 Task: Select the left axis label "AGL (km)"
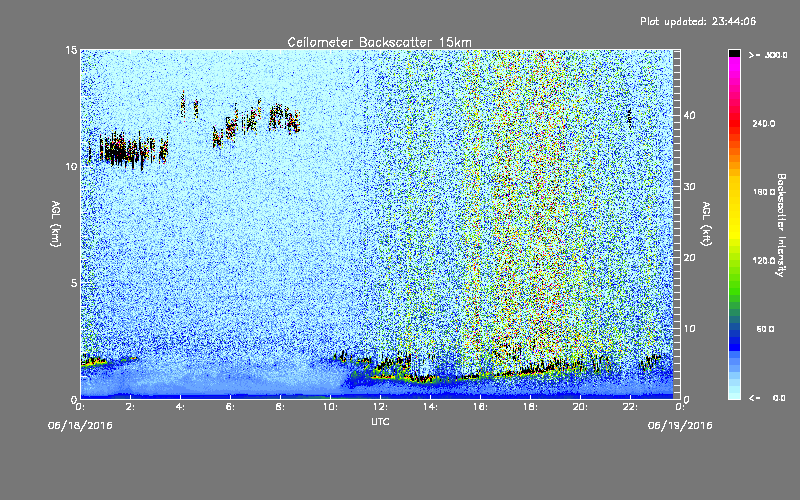(56, 224)
